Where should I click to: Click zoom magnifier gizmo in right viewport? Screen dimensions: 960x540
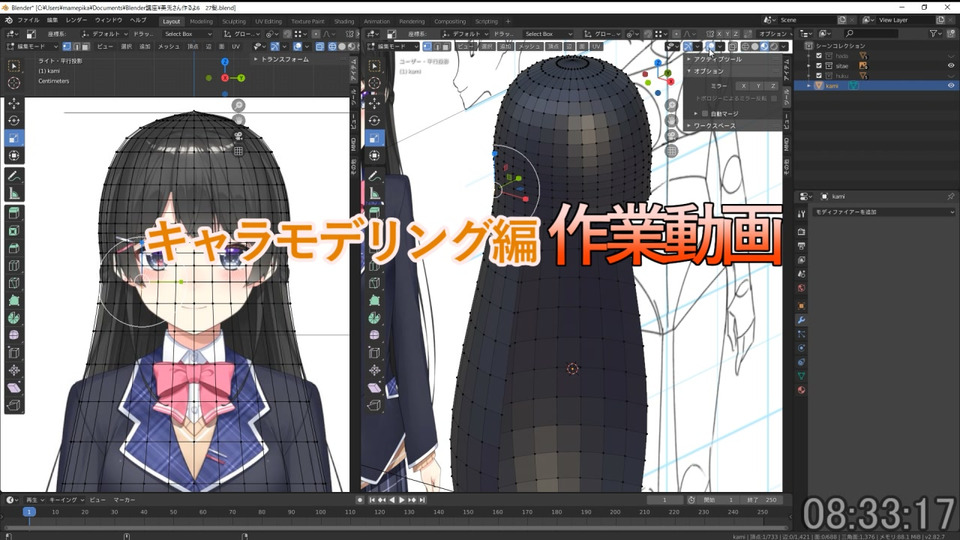(x=672, y=105)
